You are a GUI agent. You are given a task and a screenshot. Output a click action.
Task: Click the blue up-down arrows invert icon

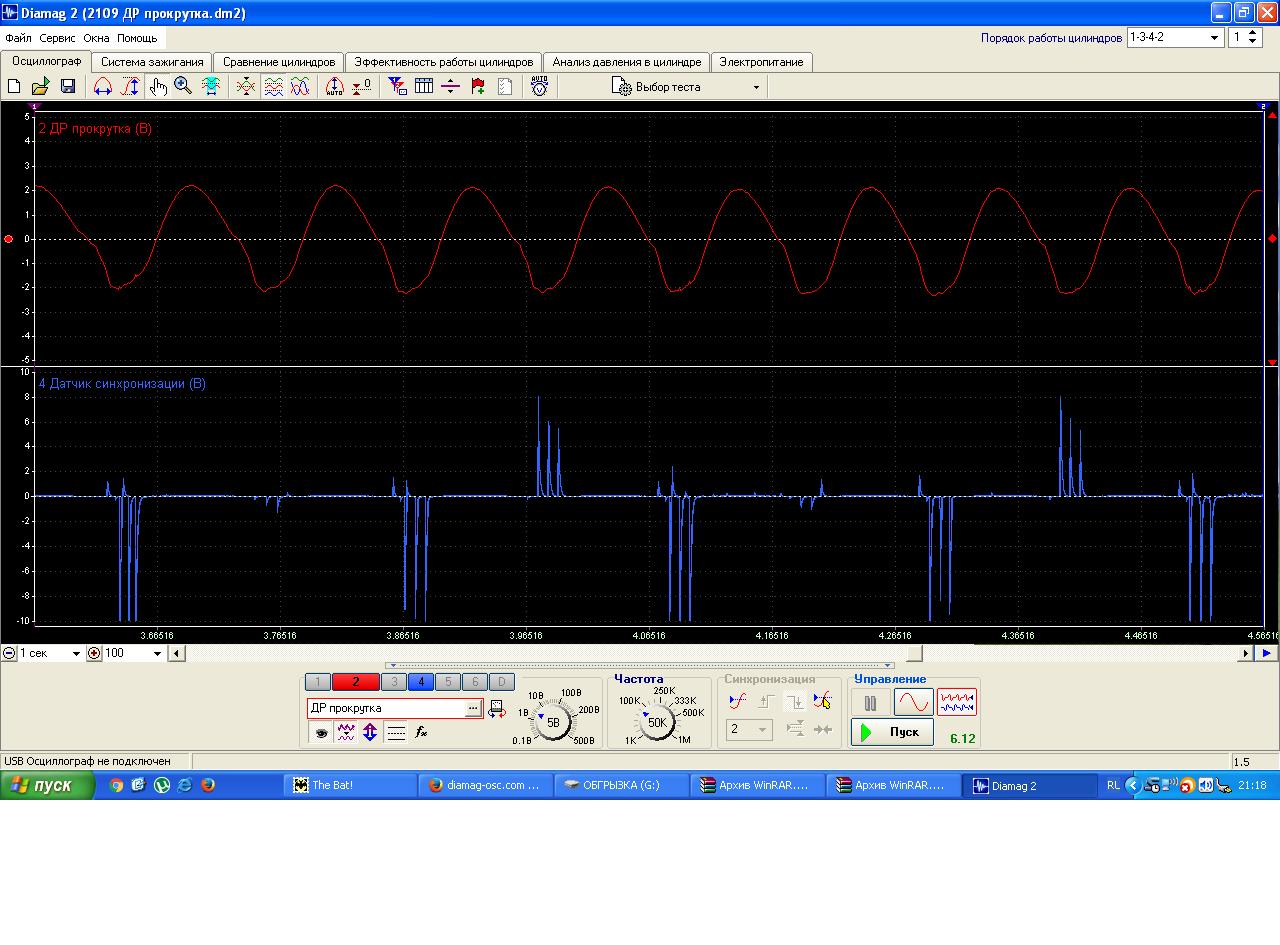(370, 733)
